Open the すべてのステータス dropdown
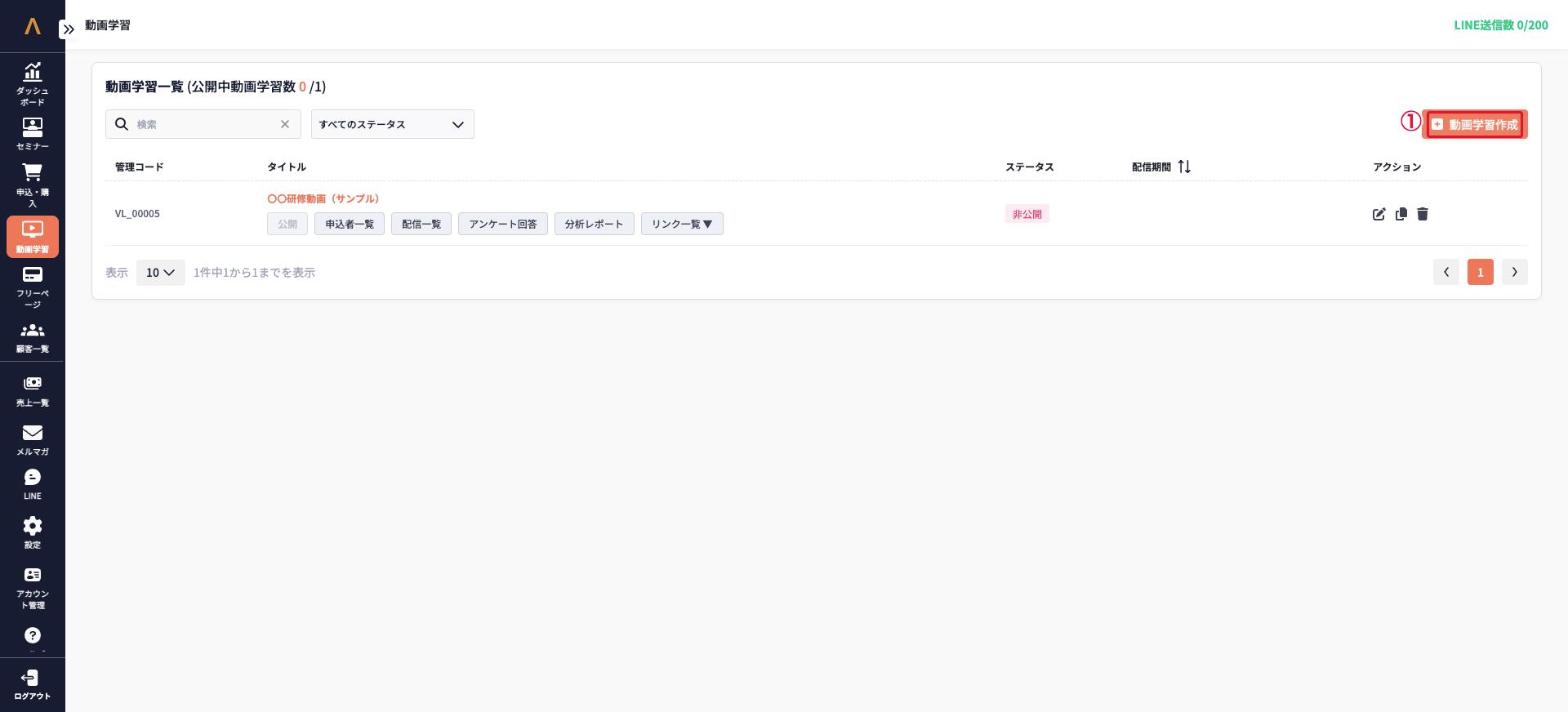 click(x=392, y=124)
